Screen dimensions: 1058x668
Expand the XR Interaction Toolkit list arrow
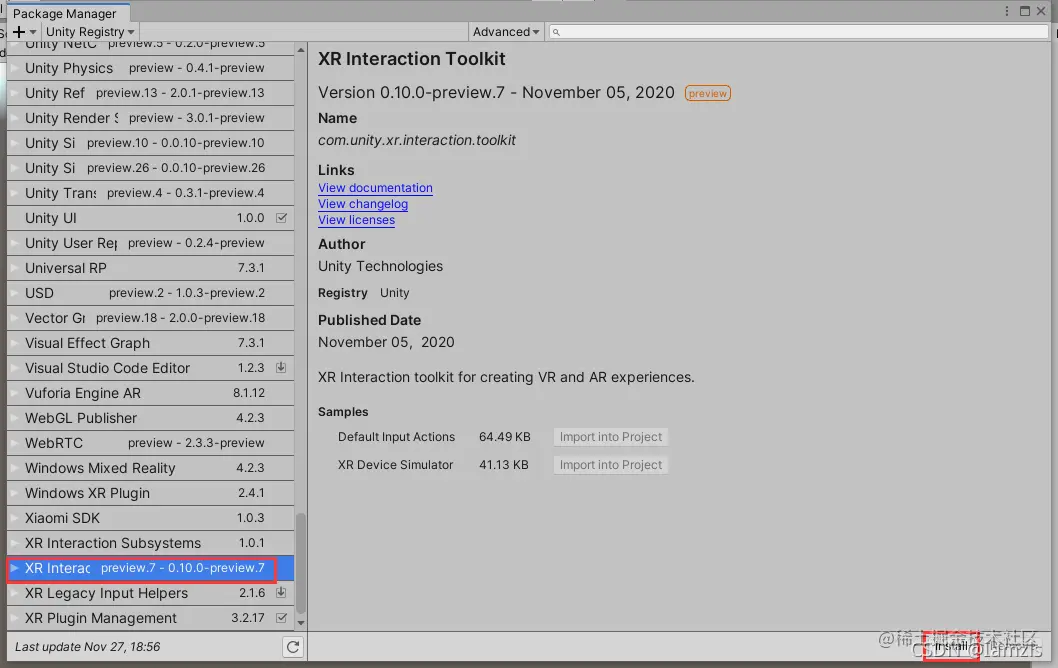pos(14,568)
